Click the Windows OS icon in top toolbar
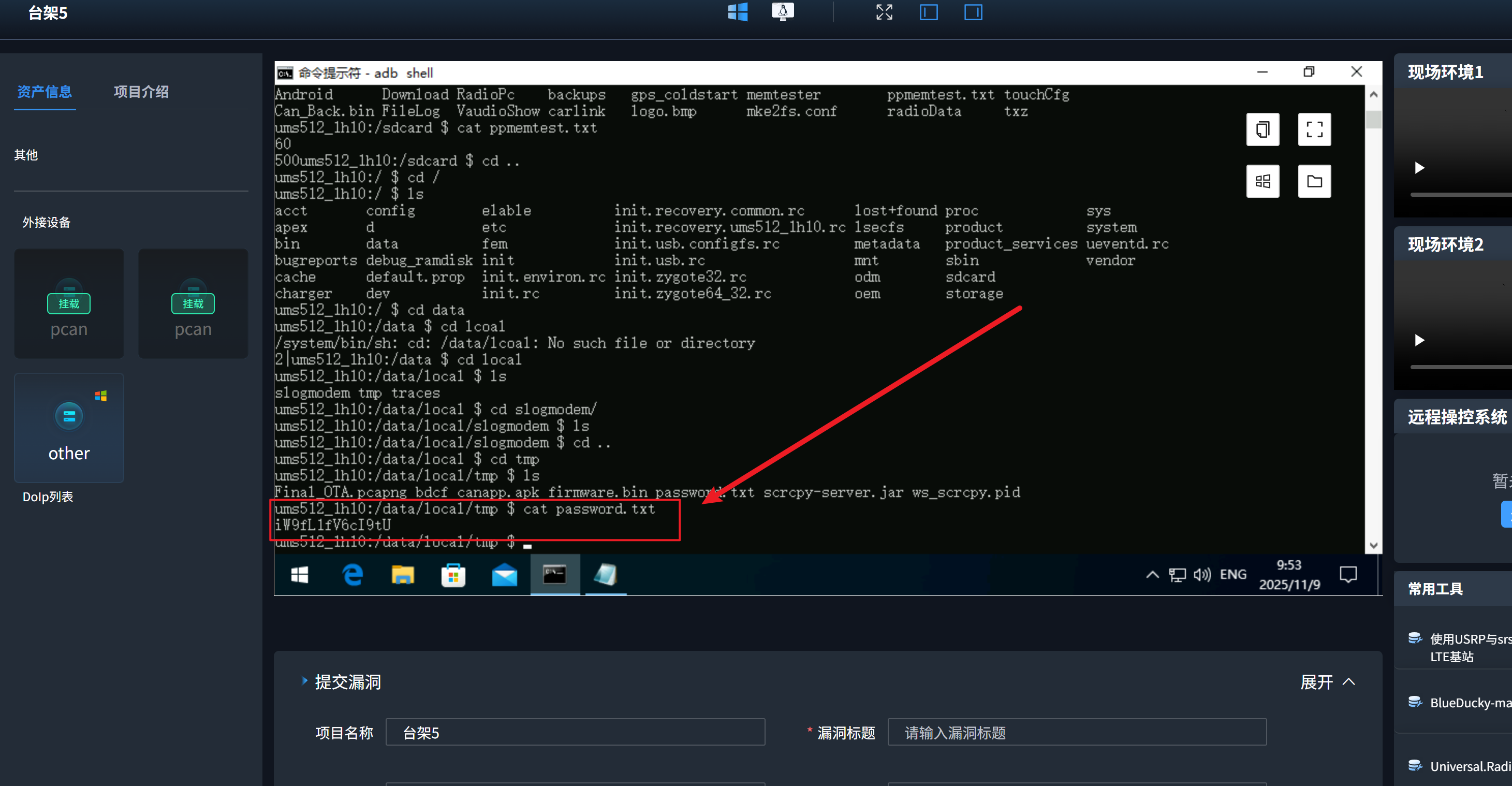The image size is (1512, 786). [737, 12]
